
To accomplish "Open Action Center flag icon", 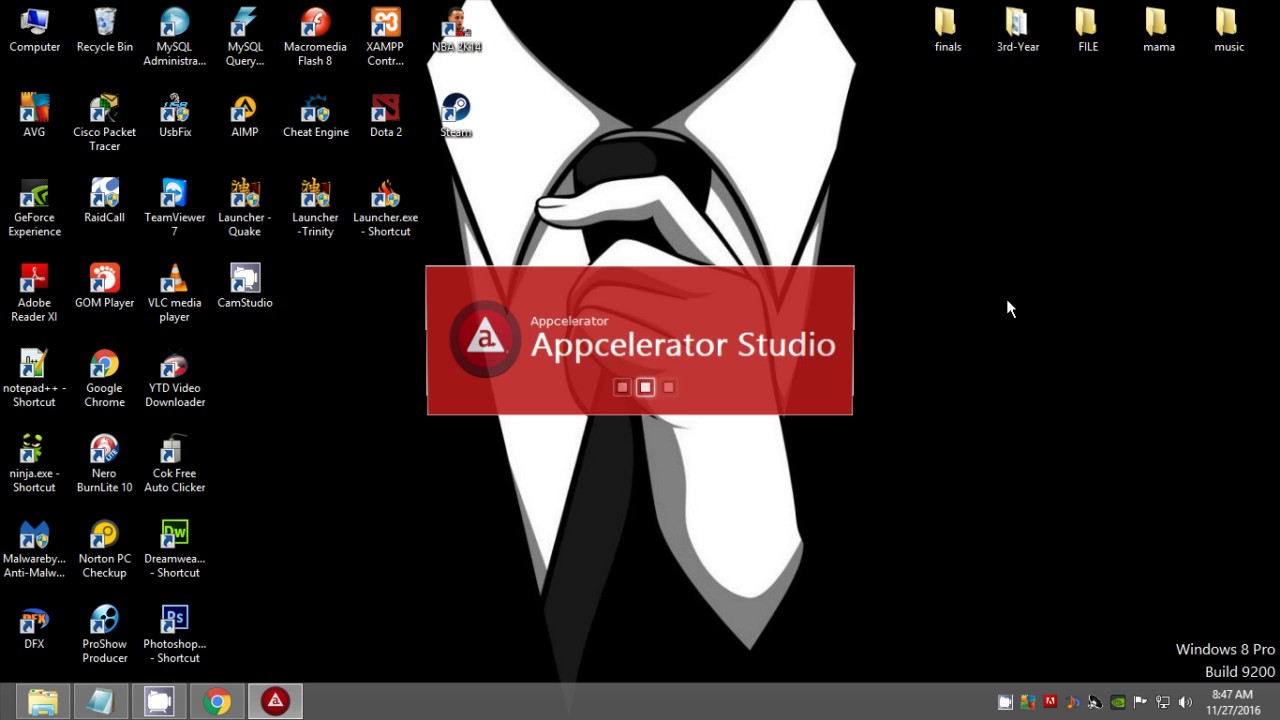I will pyautogui.click(x=1140, y=702).
